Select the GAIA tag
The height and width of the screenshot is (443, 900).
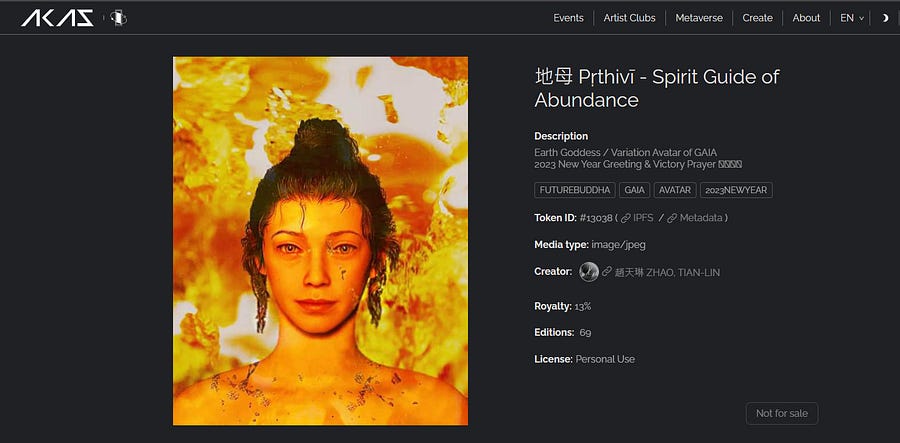tap(634, 190)
